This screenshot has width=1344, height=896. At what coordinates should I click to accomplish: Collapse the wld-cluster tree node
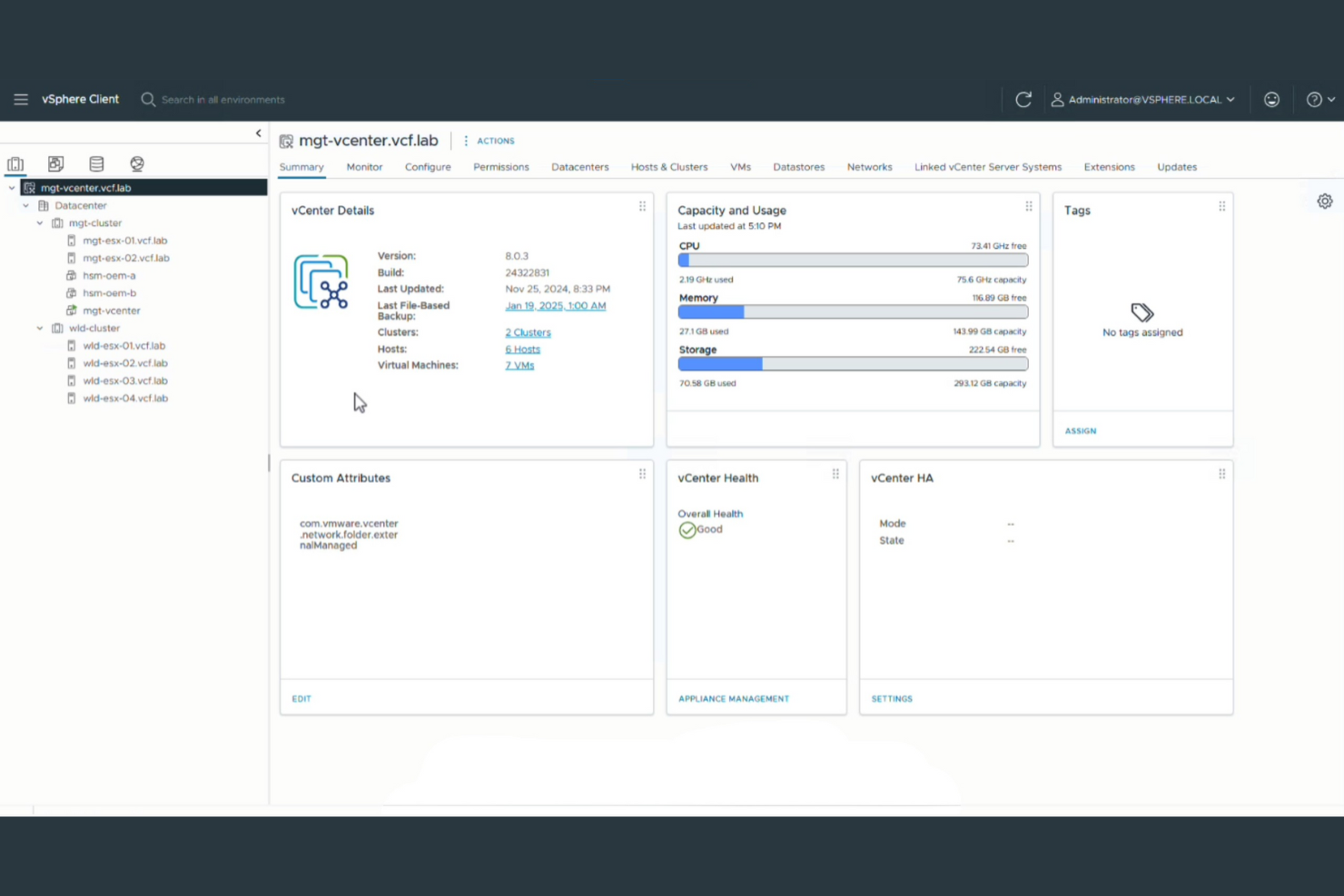40,329
